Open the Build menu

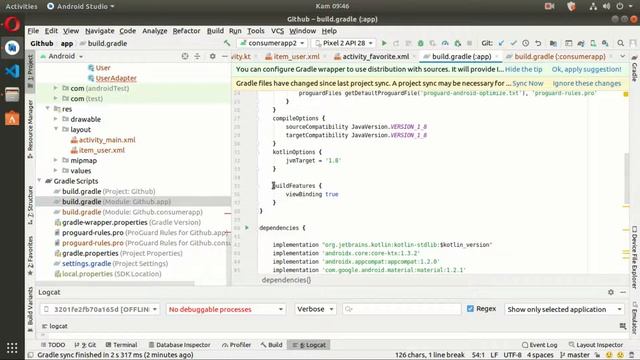[215, 31]
